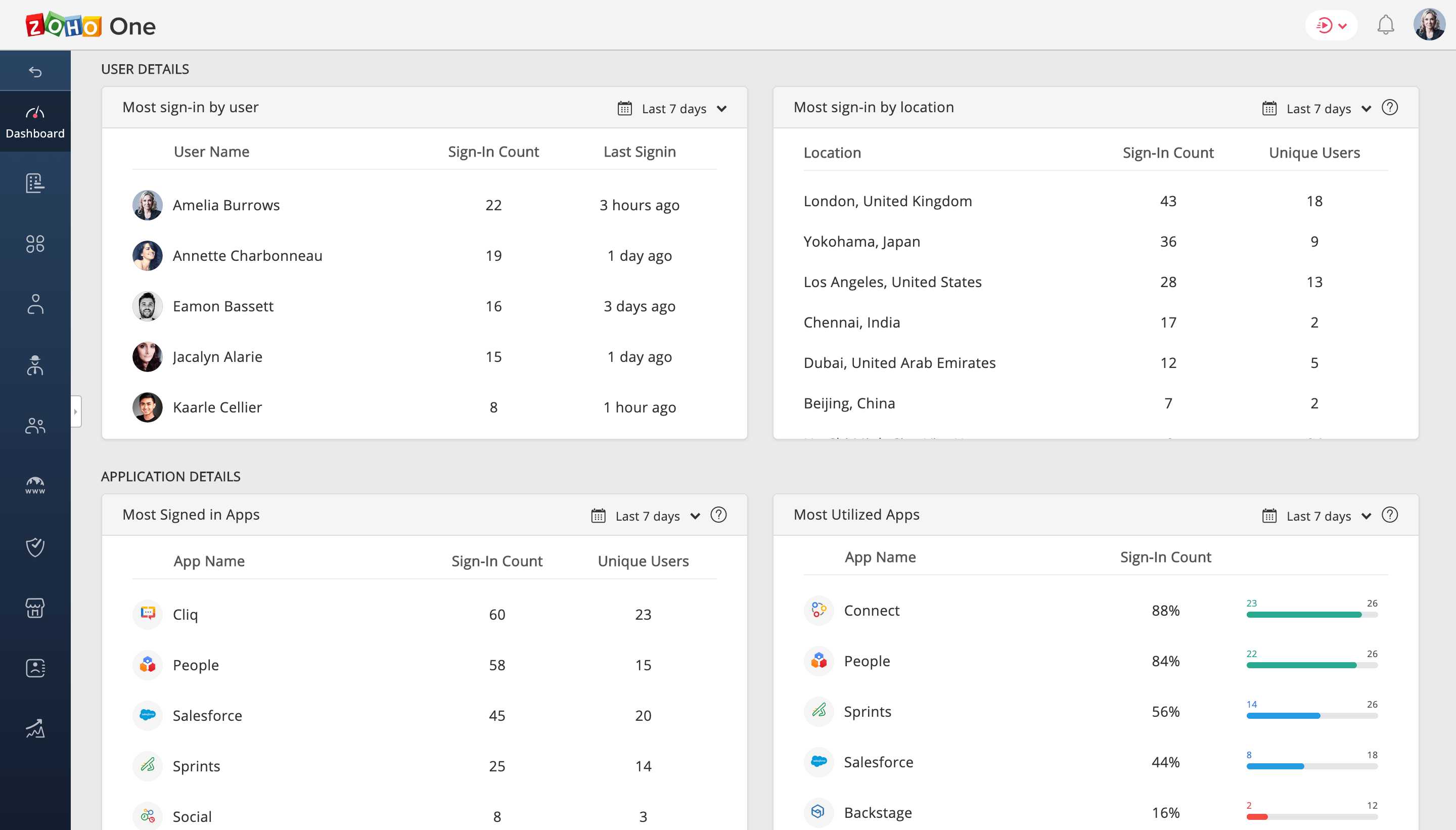Select the Groups icon in the sidebar

pyautogui.click(x=35, y=425)
